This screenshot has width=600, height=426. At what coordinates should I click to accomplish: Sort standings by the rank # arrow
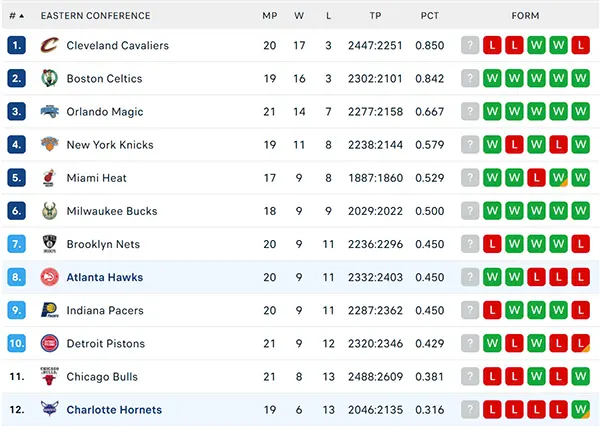16,16
